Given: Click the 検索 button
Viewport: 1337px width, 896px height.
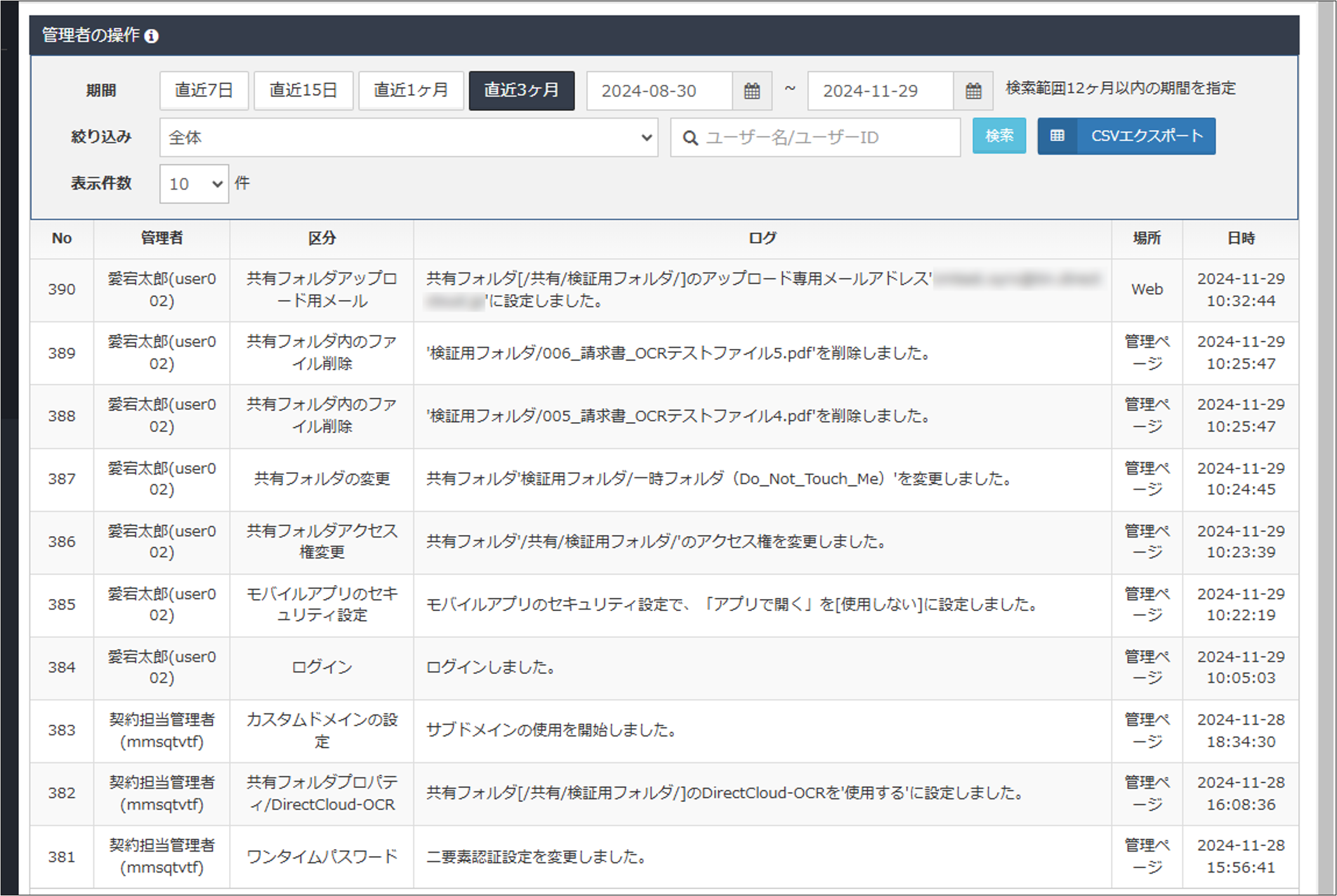Looking at the screenshot, I should pyautogui.click(x=999, y=136).
